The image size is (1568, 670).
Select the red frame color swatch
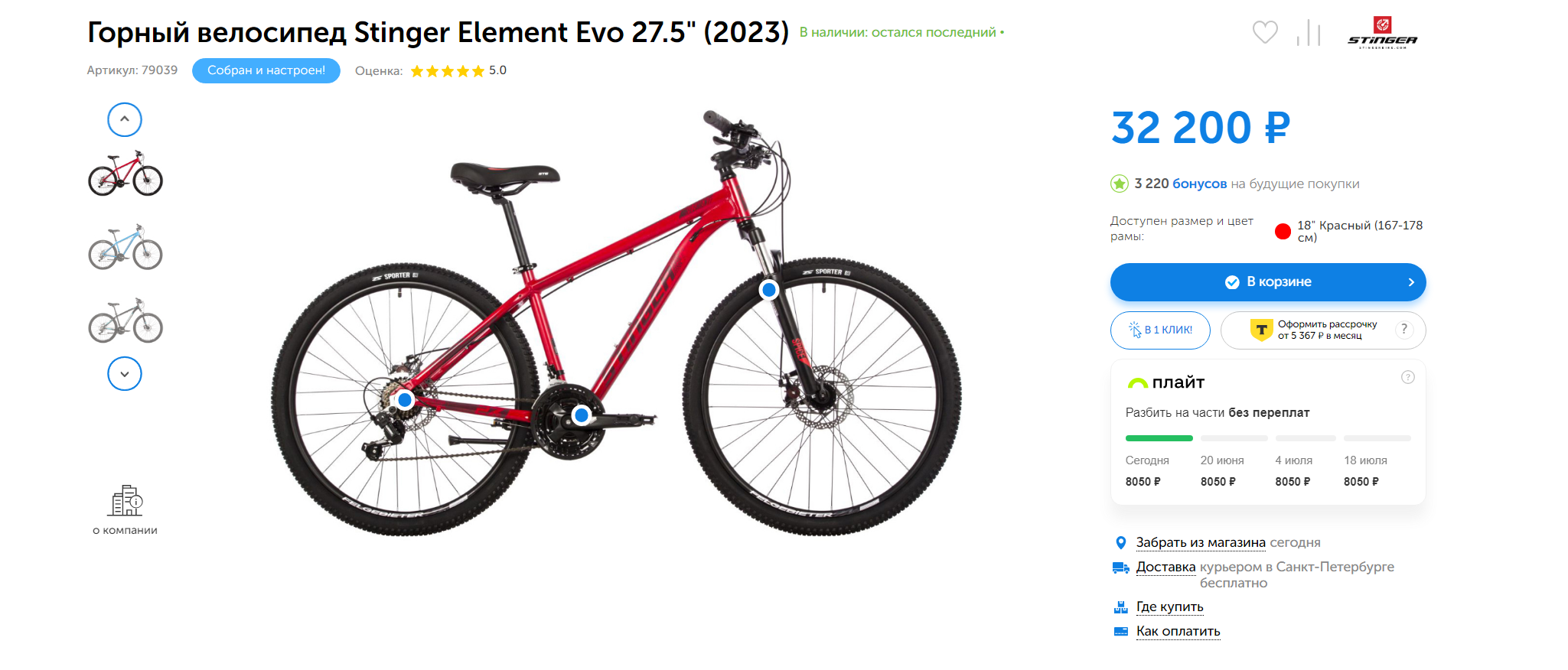[1283, 231]
